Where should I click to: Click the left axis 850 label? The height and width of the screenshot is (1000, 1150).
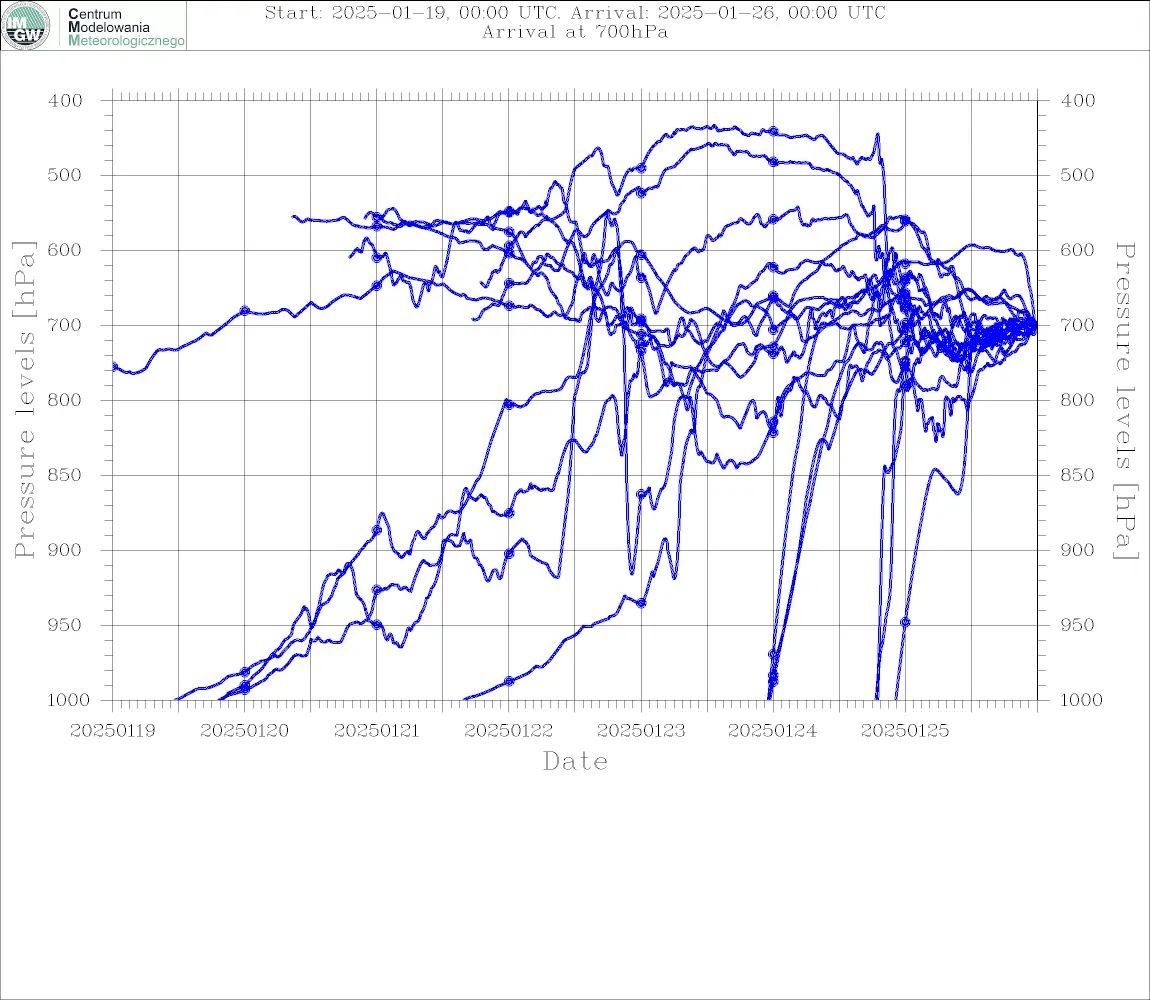pyautogui.click(x=65, y=475)
